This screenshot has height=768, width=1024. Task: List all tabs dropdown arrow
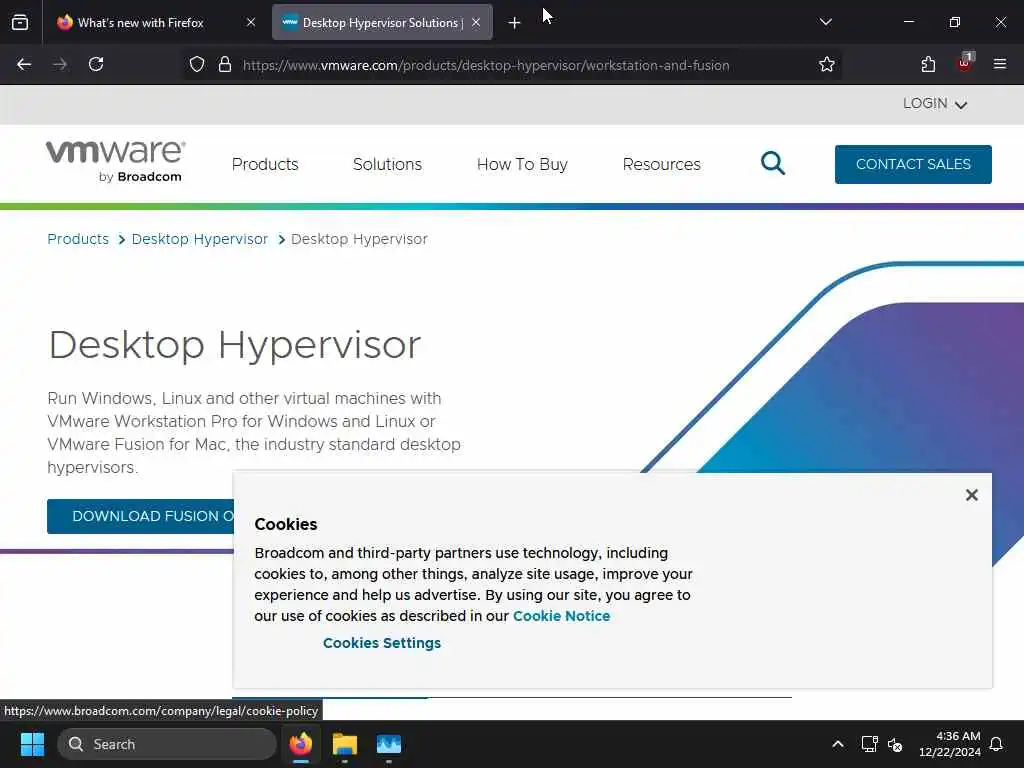[825, 22]
